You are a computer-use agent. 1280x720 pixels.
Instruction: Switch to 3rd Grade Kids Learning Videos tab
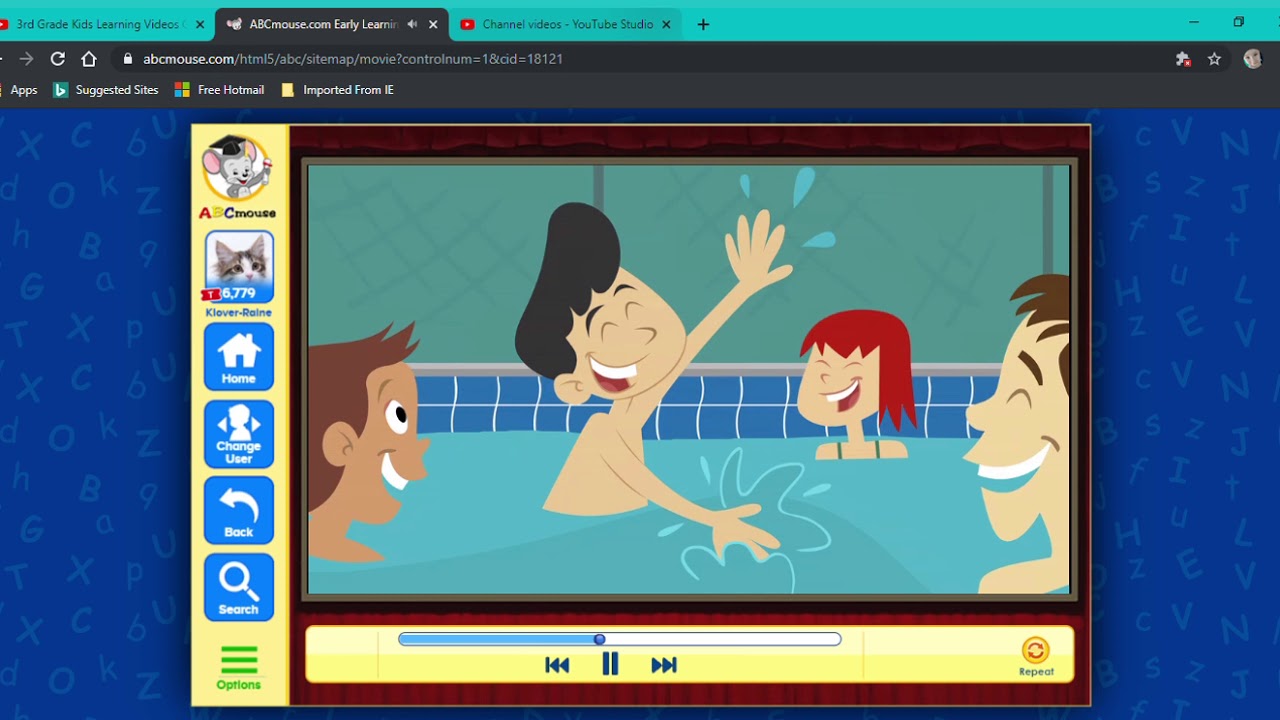(x=100, y=24)
